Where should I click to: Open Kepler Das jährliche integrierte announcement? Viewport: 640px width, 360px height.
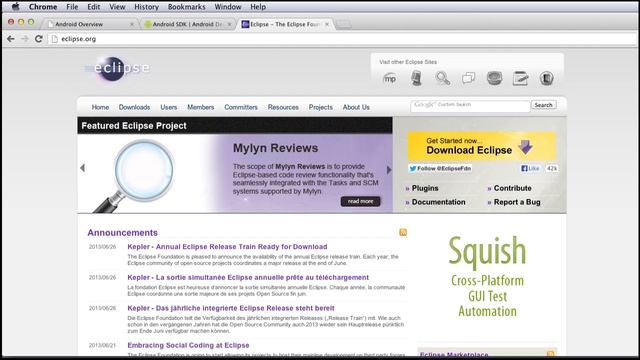pos(231,308)
